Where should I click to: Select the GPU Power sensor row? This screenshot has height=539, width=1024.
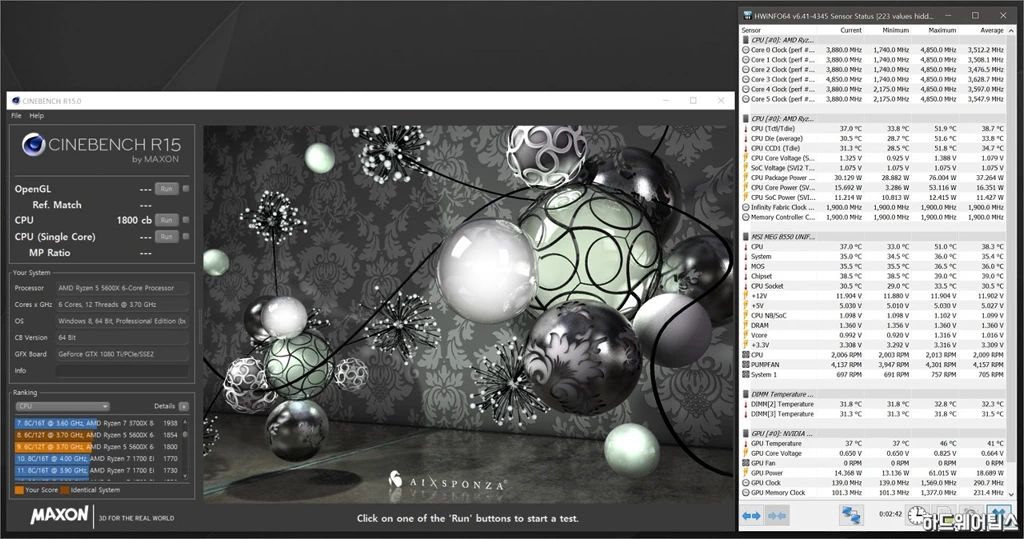pyautogui.click(x=873, y=473)
